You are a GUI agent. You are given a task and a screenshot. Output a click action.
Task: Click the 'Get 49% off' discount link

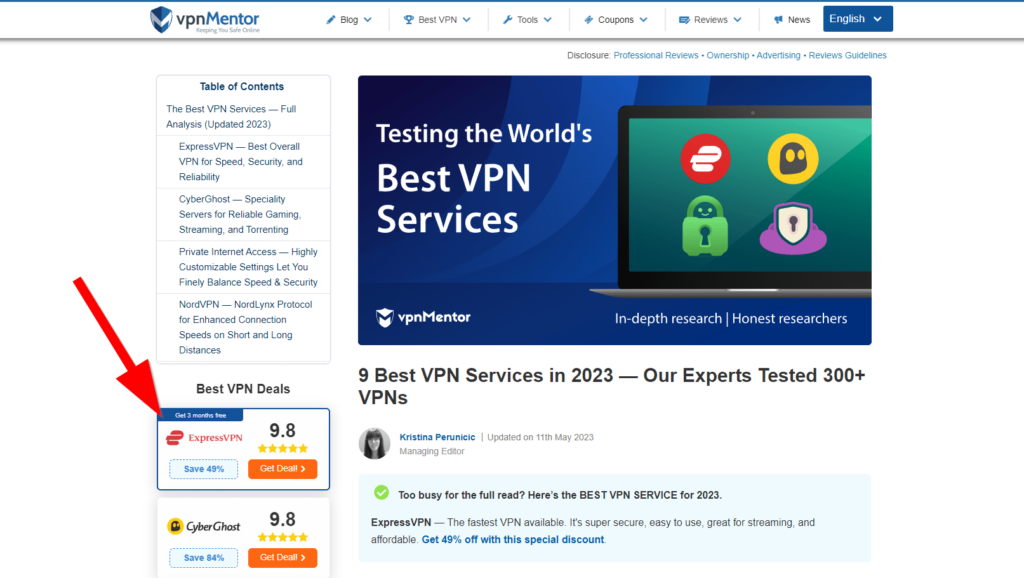[513, 540]
